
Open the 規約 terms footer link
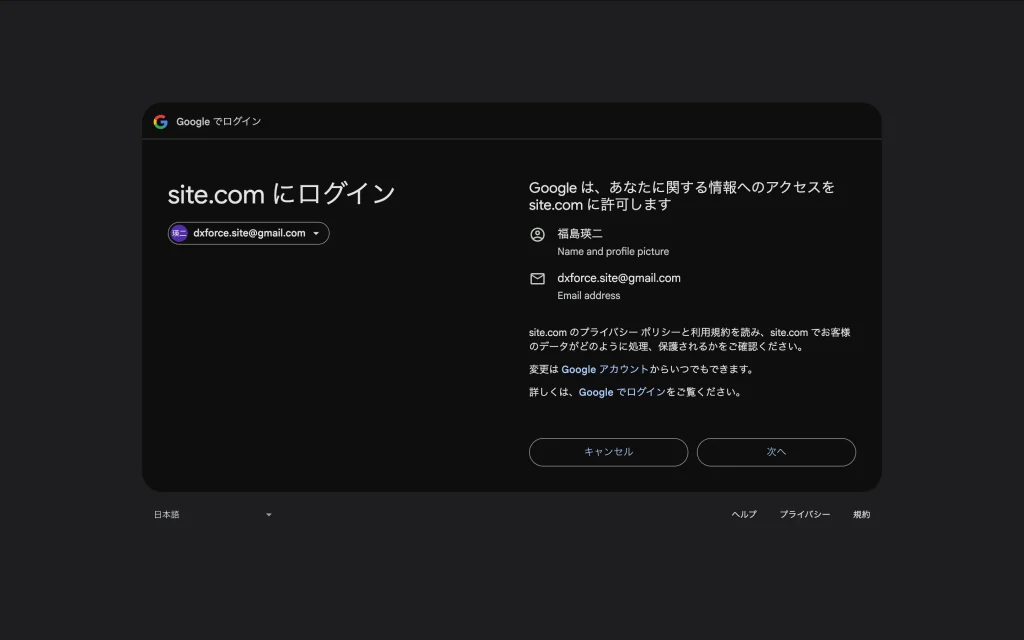point(861,515)
